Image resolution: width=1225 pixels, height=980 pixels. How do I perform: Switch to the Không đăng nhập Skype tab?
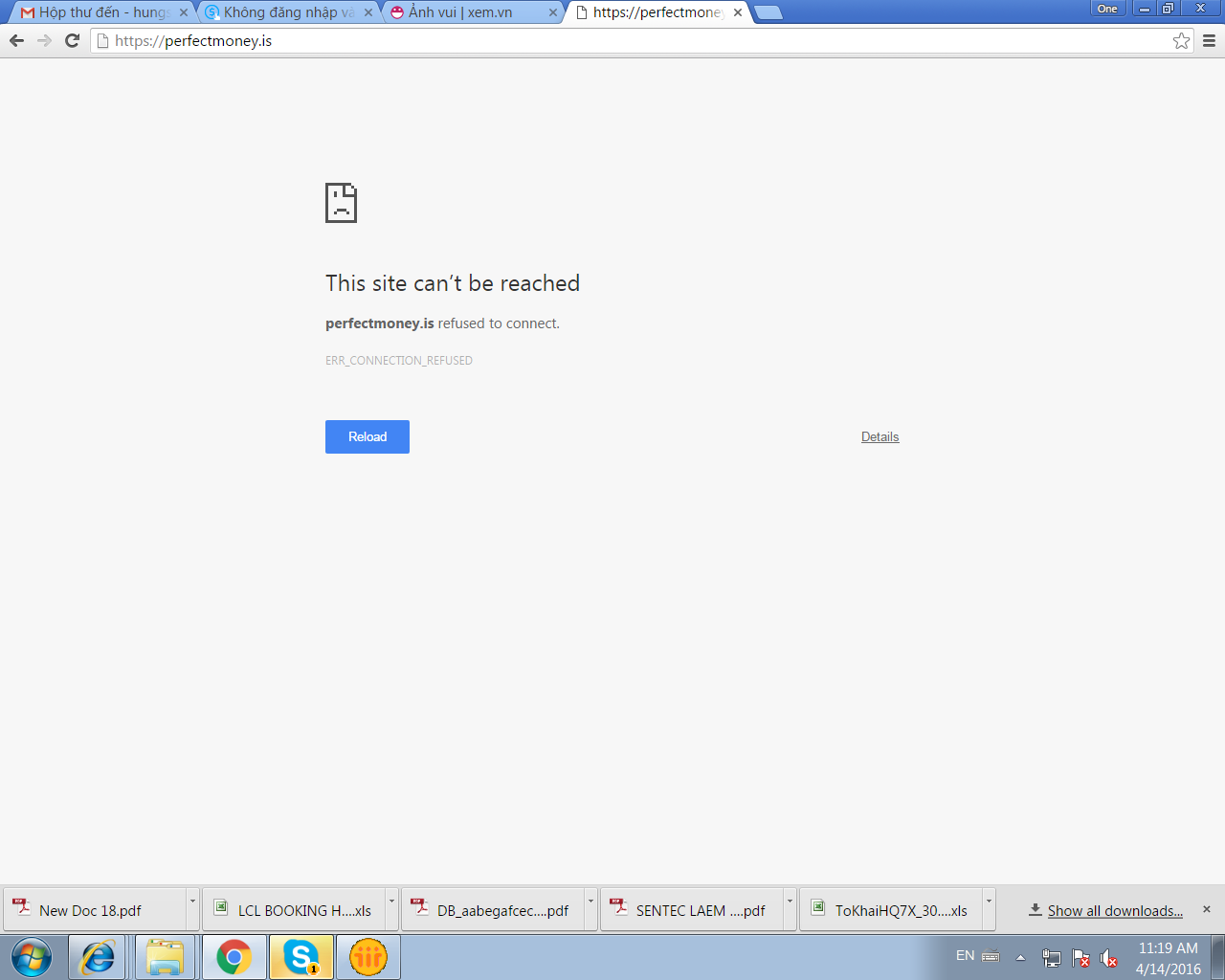(288, 12)
